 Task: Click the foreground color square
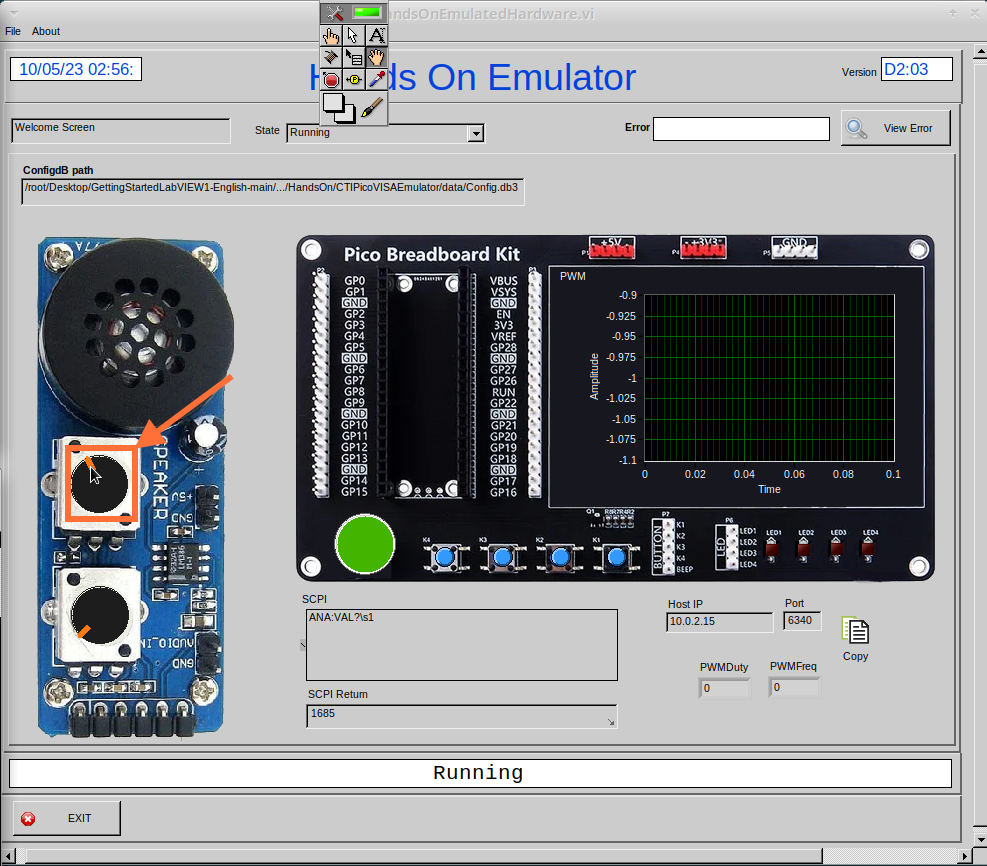pyautogui.click(x=333, y=103)
